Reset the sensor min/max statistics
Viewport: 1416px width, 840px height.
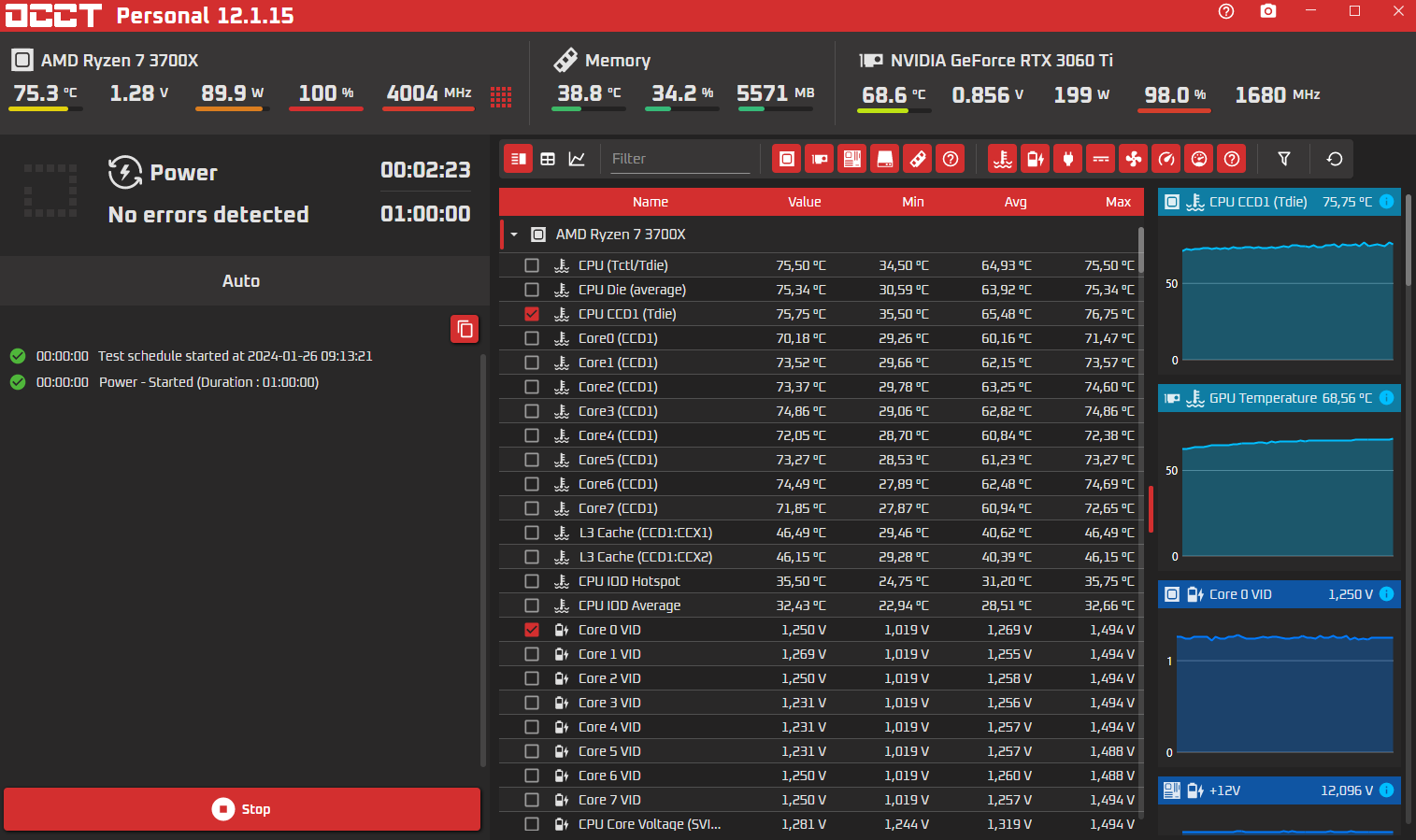(x=1335, y=159)
